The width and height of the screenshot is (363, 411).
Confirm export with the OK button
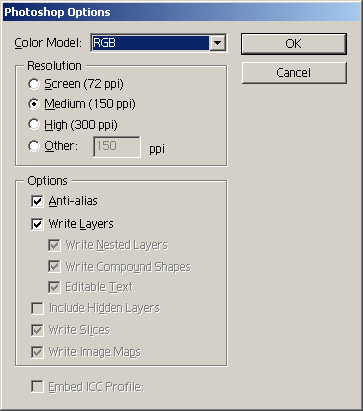pyautogui.click(x=294, y=44)
